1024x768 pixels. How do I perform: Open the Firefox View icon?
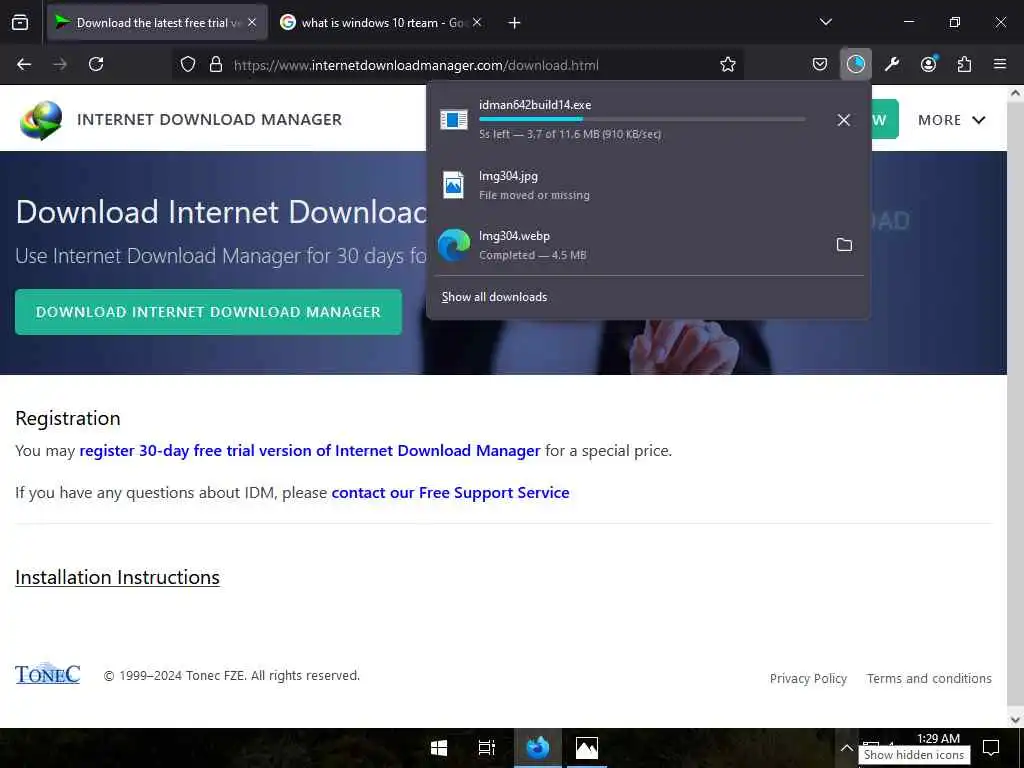(x=20, y=22)
